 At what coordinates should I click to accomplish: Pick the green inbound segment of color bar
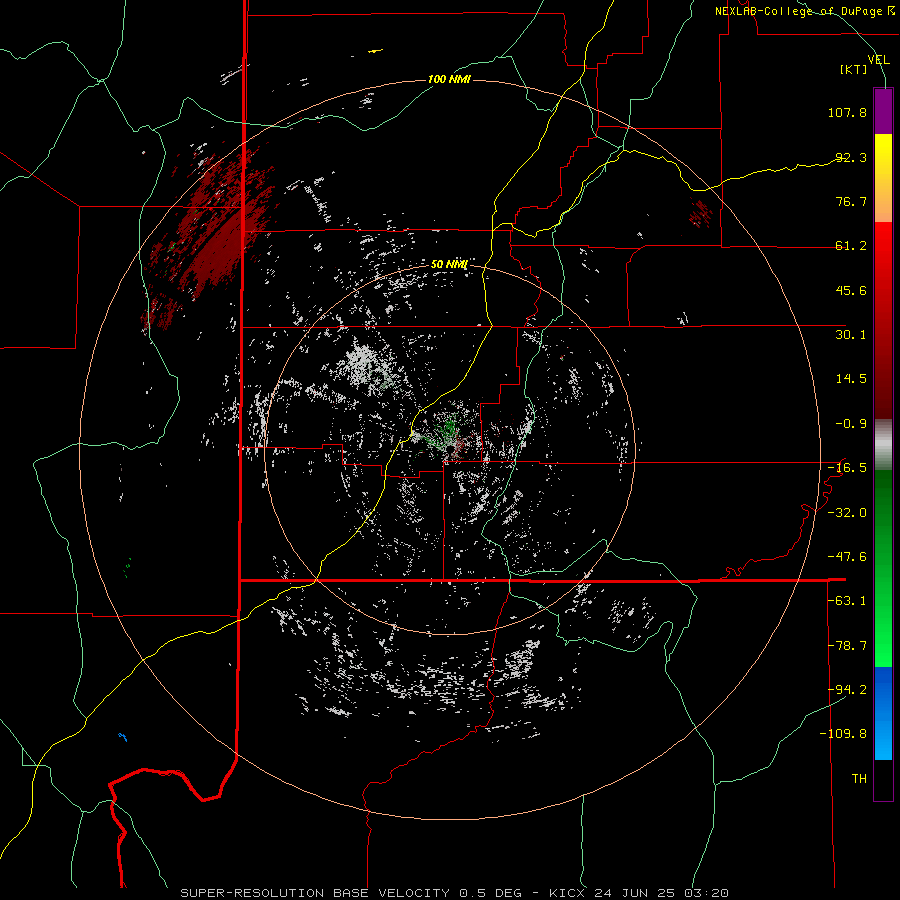tap(883, 568)
